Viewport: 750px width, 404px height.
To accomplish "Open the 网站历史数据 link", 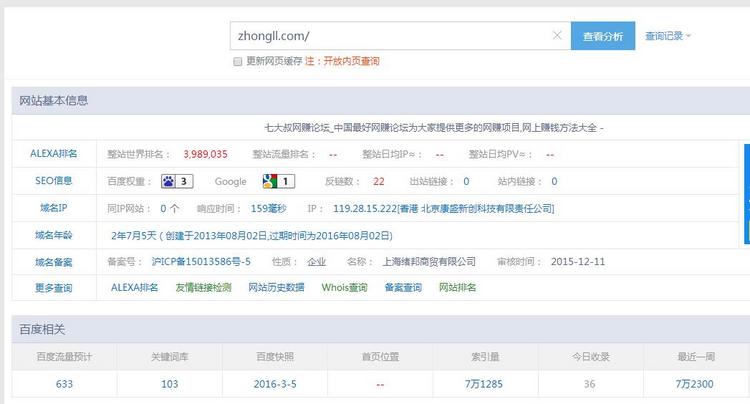I will [276, 288].
